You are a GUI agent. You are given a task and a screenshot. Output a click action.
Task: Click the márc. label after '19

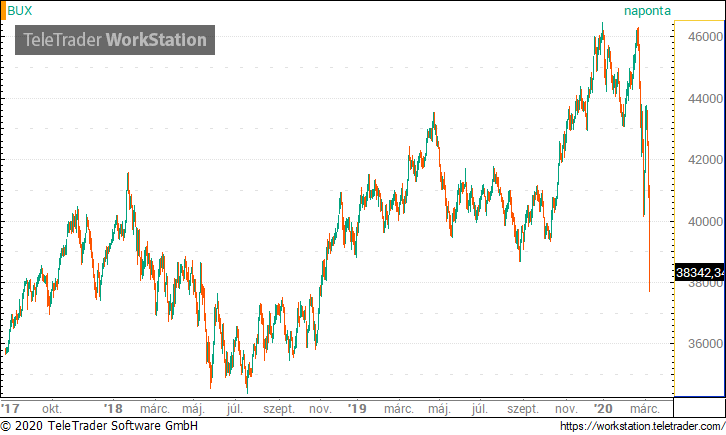(399, 409)
